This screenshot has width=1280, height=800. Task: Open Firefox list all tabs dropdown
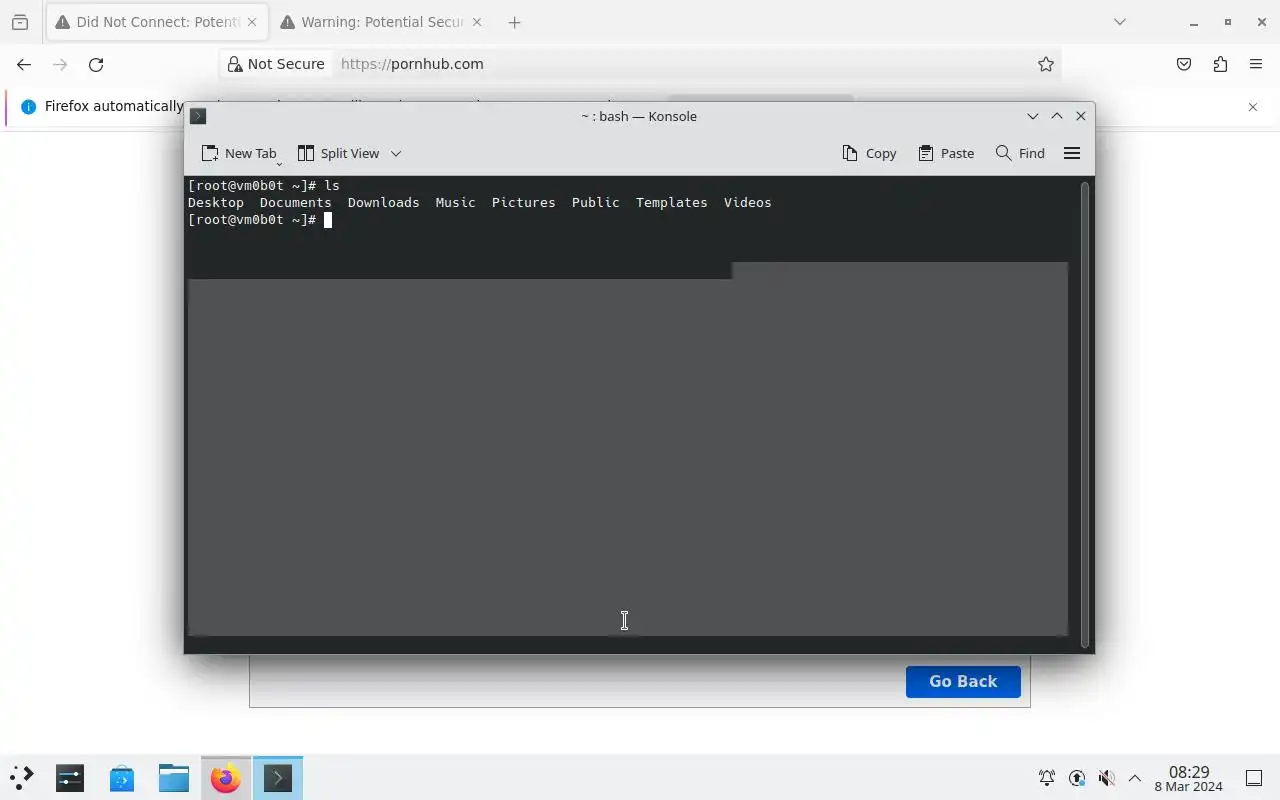tap(1120, 22)
